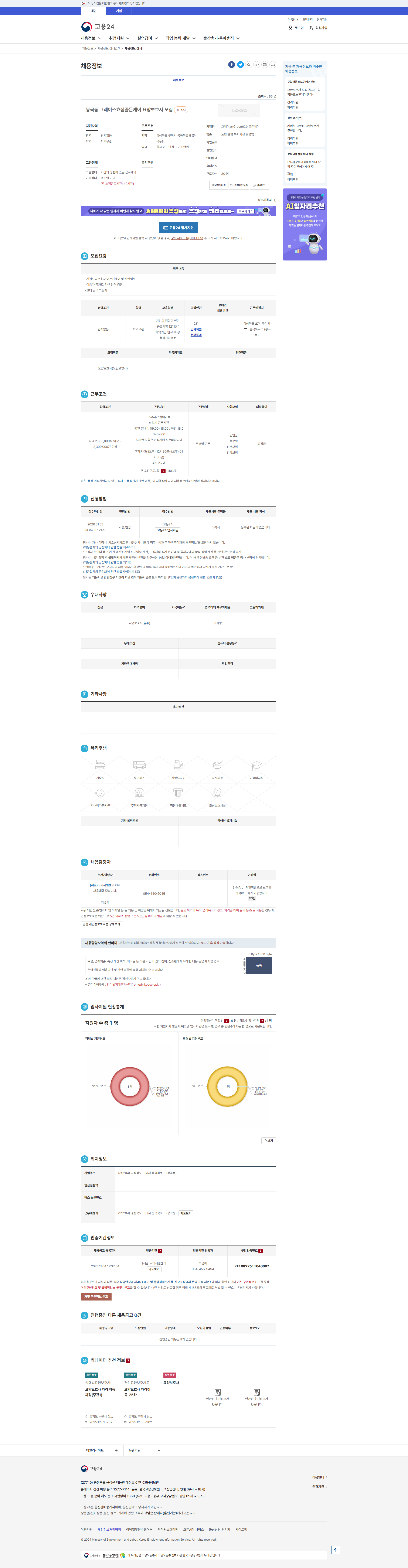
Task: Click the 고용24 입사지원 button
Action: tap(178, 228)
